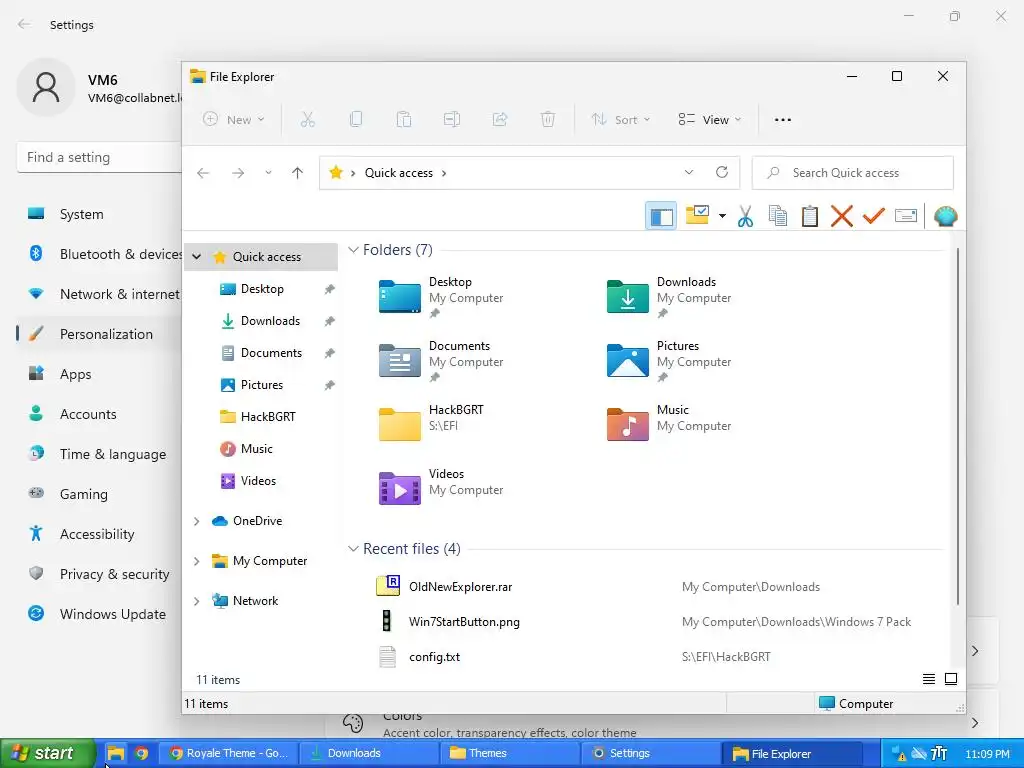Select the Downloads folder icon in Folders
1024x768 pixels.
628,296
